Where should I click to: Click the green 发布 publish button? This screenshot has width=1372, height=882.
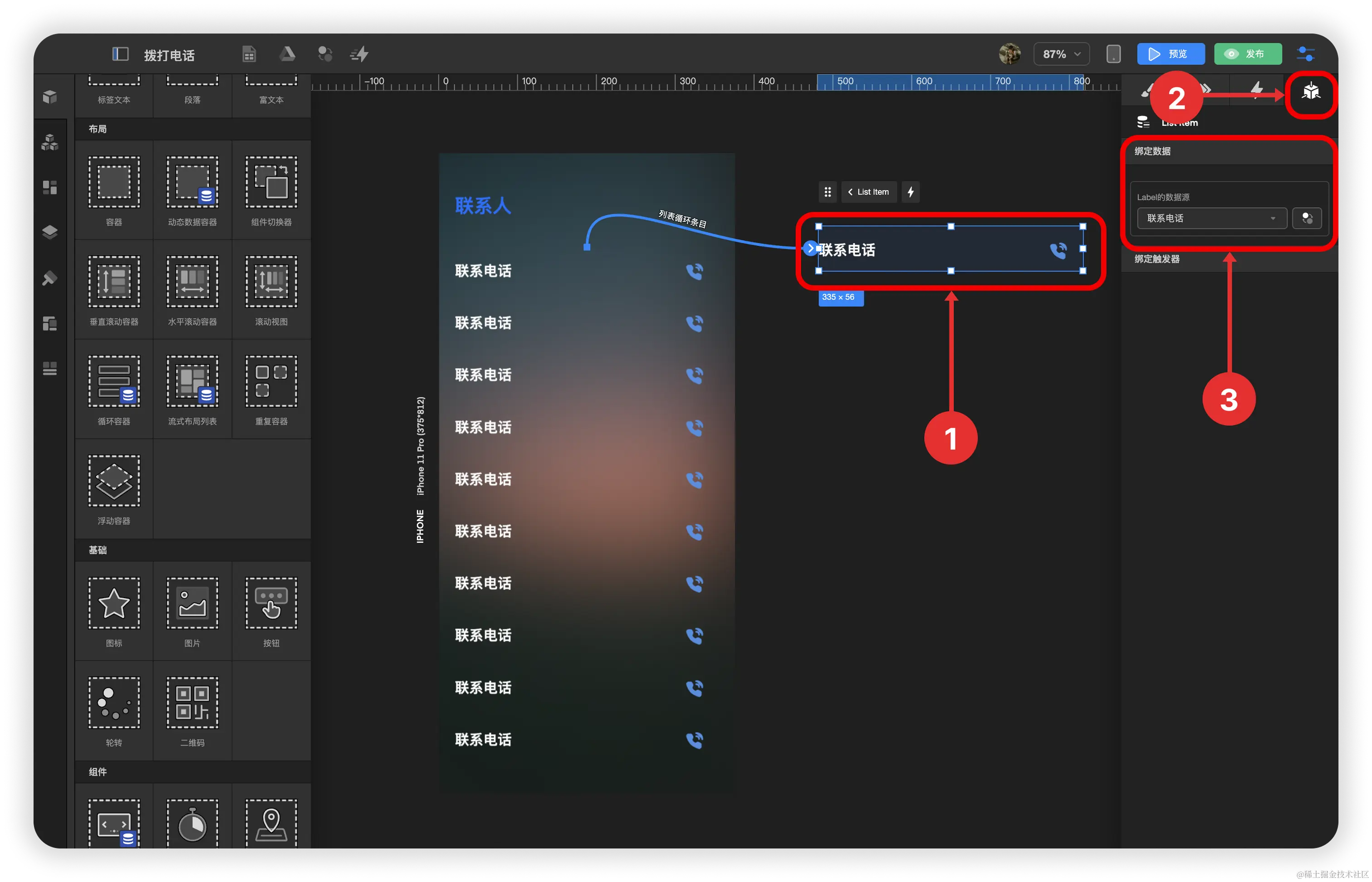pyautogui.click(x=1247, y=54)
